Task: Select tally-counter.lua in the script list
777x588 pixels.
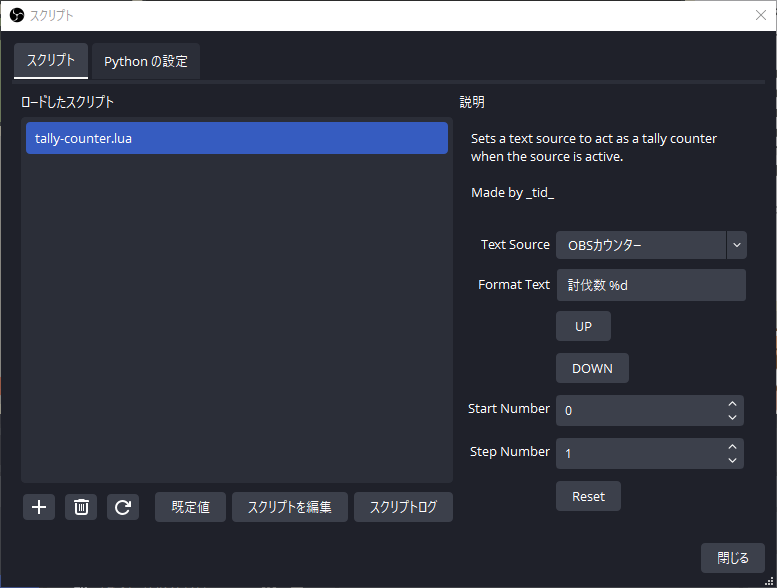Action: coord(236,138)
